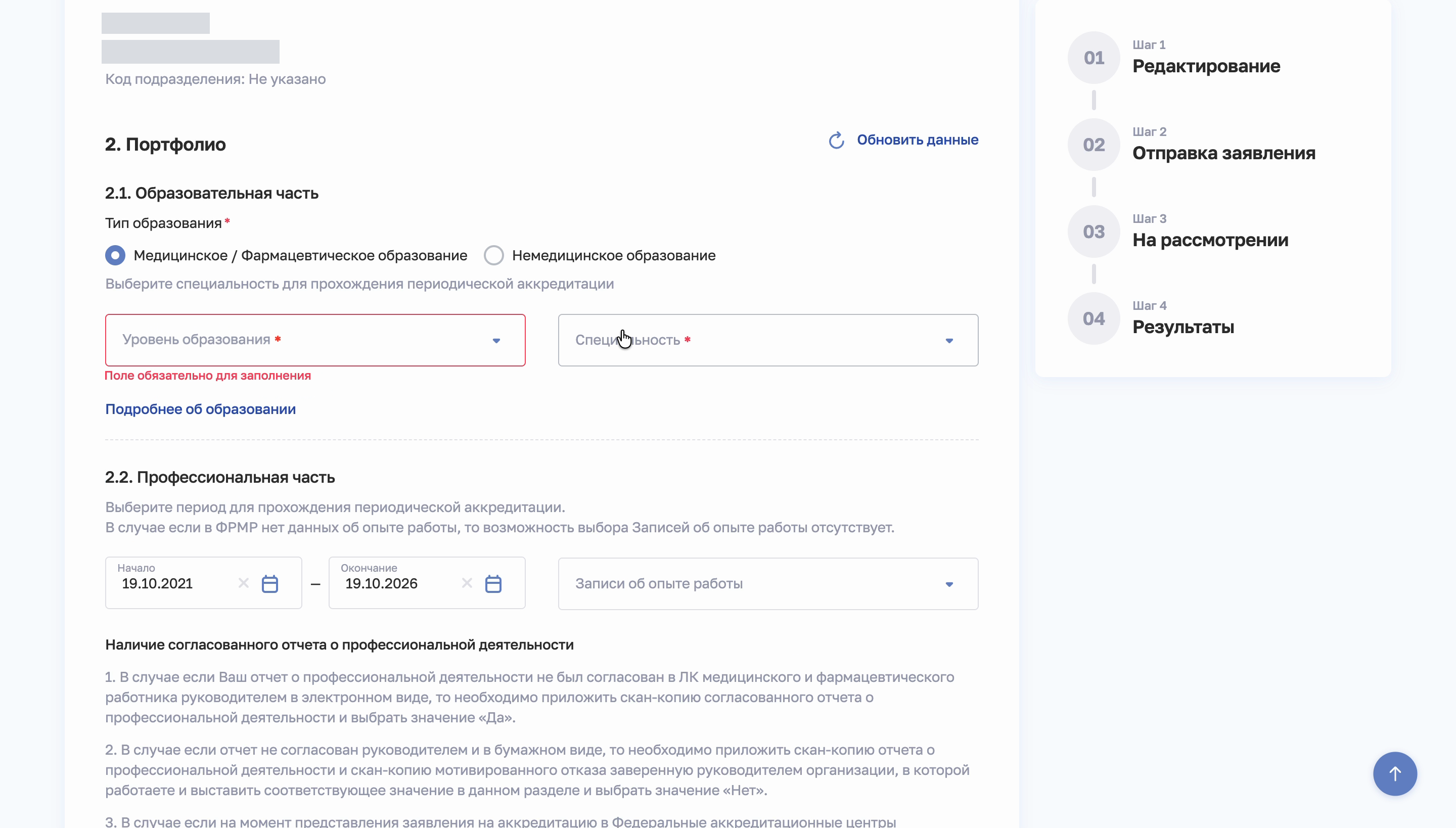The image size is (1456, 828).
Task: Click arrow of Уровень образования field
Action: (496, 341)
